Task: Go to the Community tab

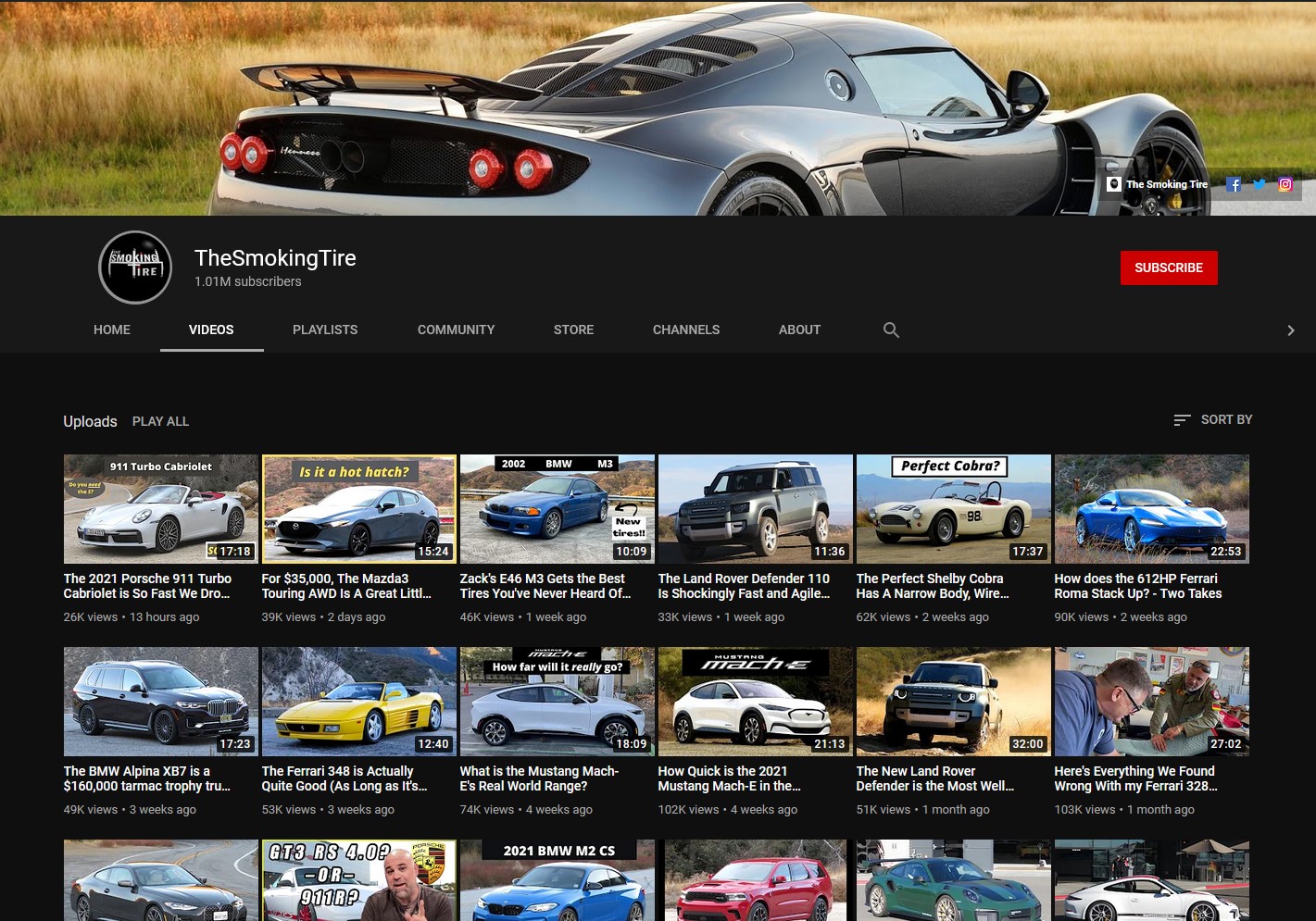Action: 456,330
